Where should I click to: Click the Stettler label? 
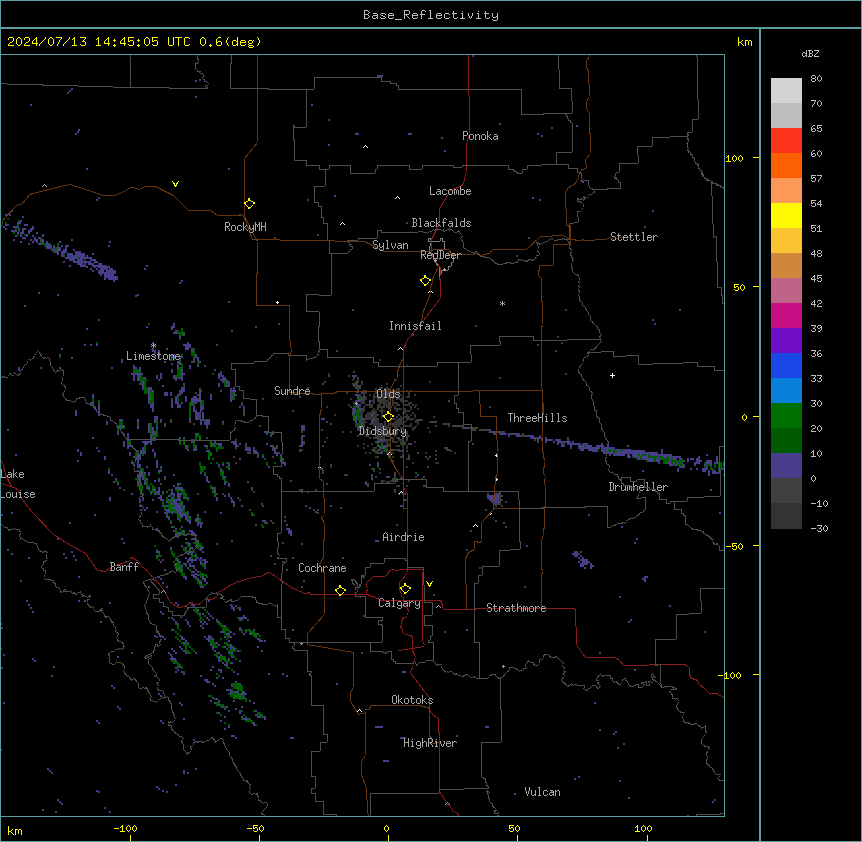click(634, 237)
